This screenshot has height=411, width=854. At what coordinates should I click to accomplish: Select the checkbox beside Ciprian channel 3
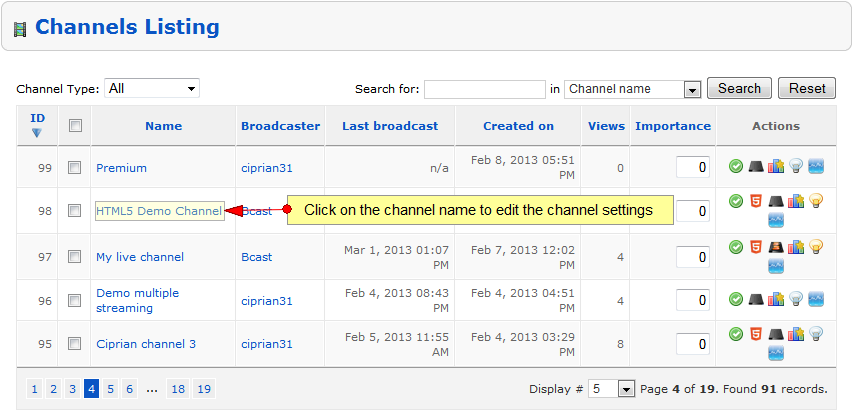tap(75, 343)
